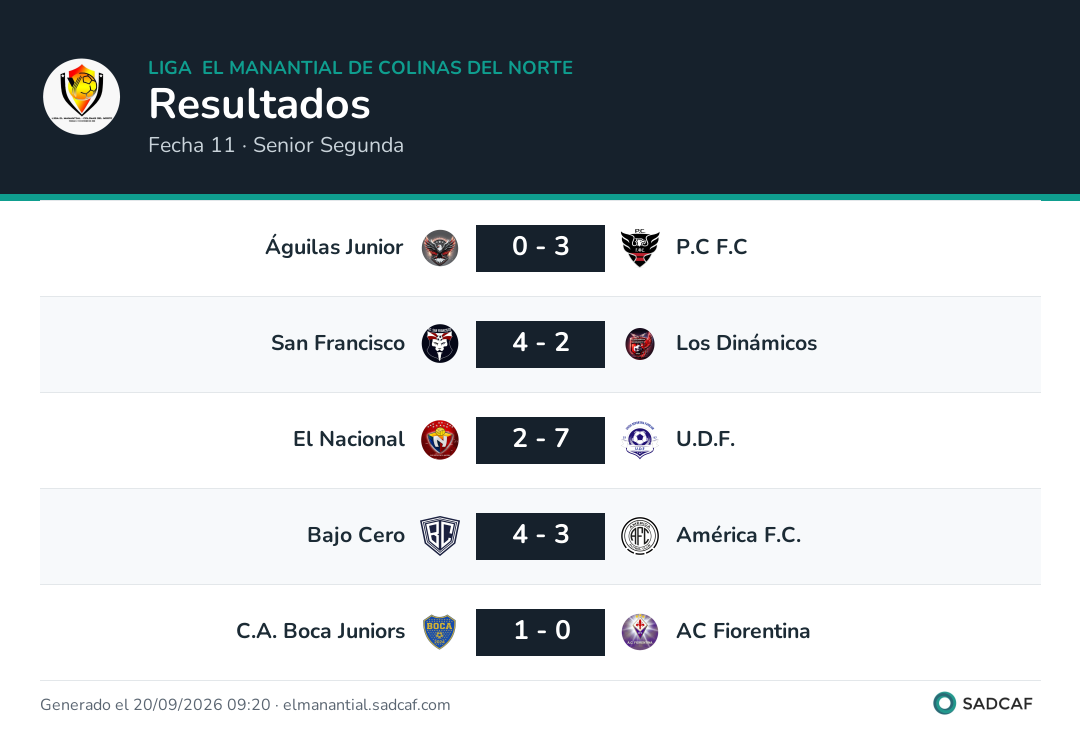
Task: Click the 2 - 7 match score
Action: click(x=541, y=440)
